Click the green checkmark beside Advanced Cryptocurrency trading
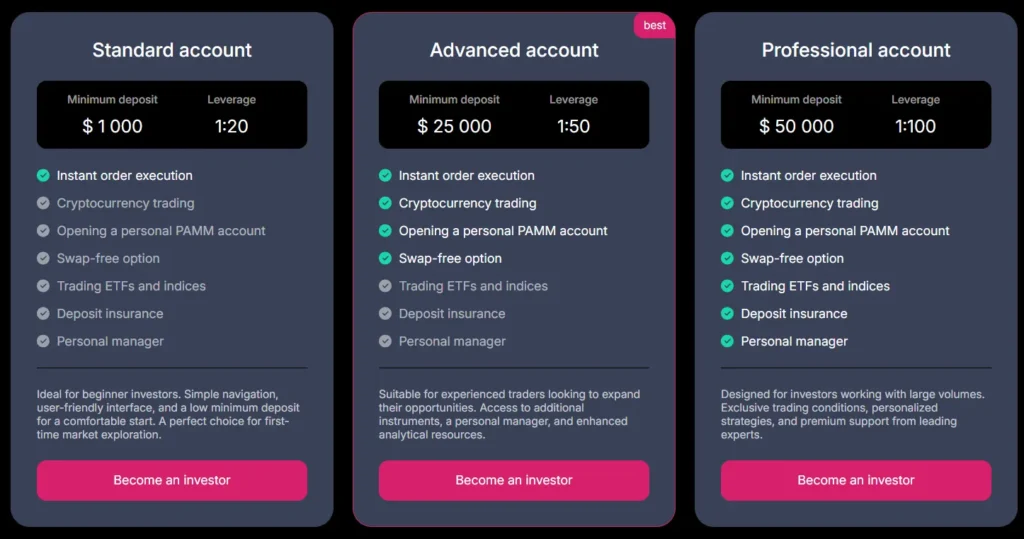This screenshot has height=539, width=1024. point(385,203)
